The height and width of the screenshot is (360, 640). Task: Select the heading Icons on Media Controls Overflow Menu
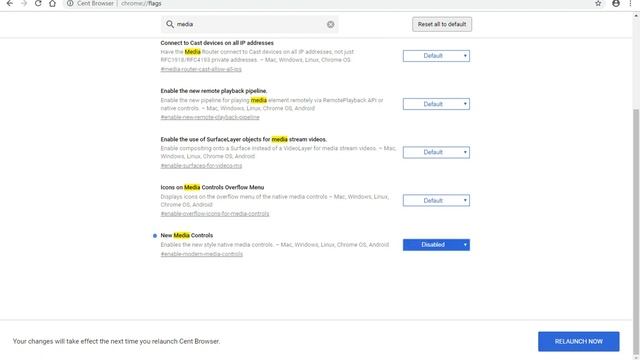tap(212, 187)
